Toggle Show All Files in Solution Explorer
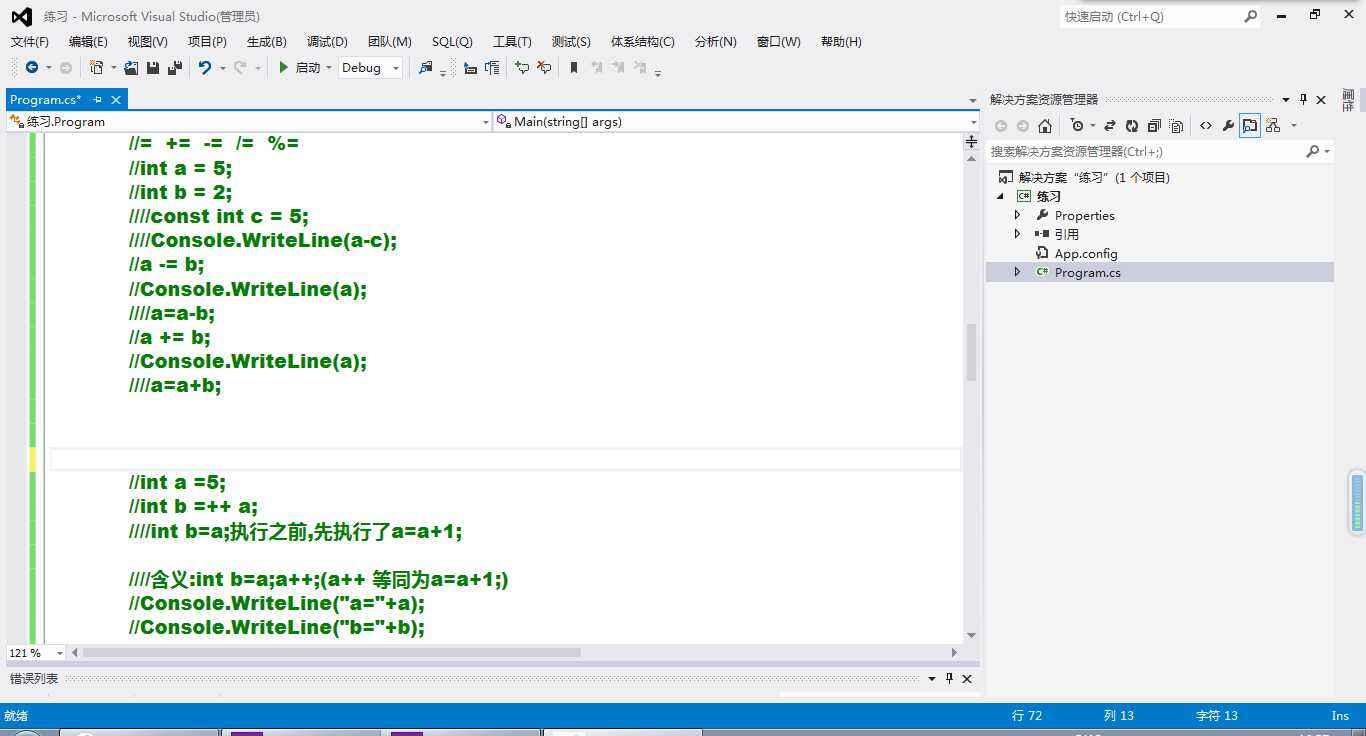The width and height of the screenshot is (1366, 736). (x=1176, y=125)
